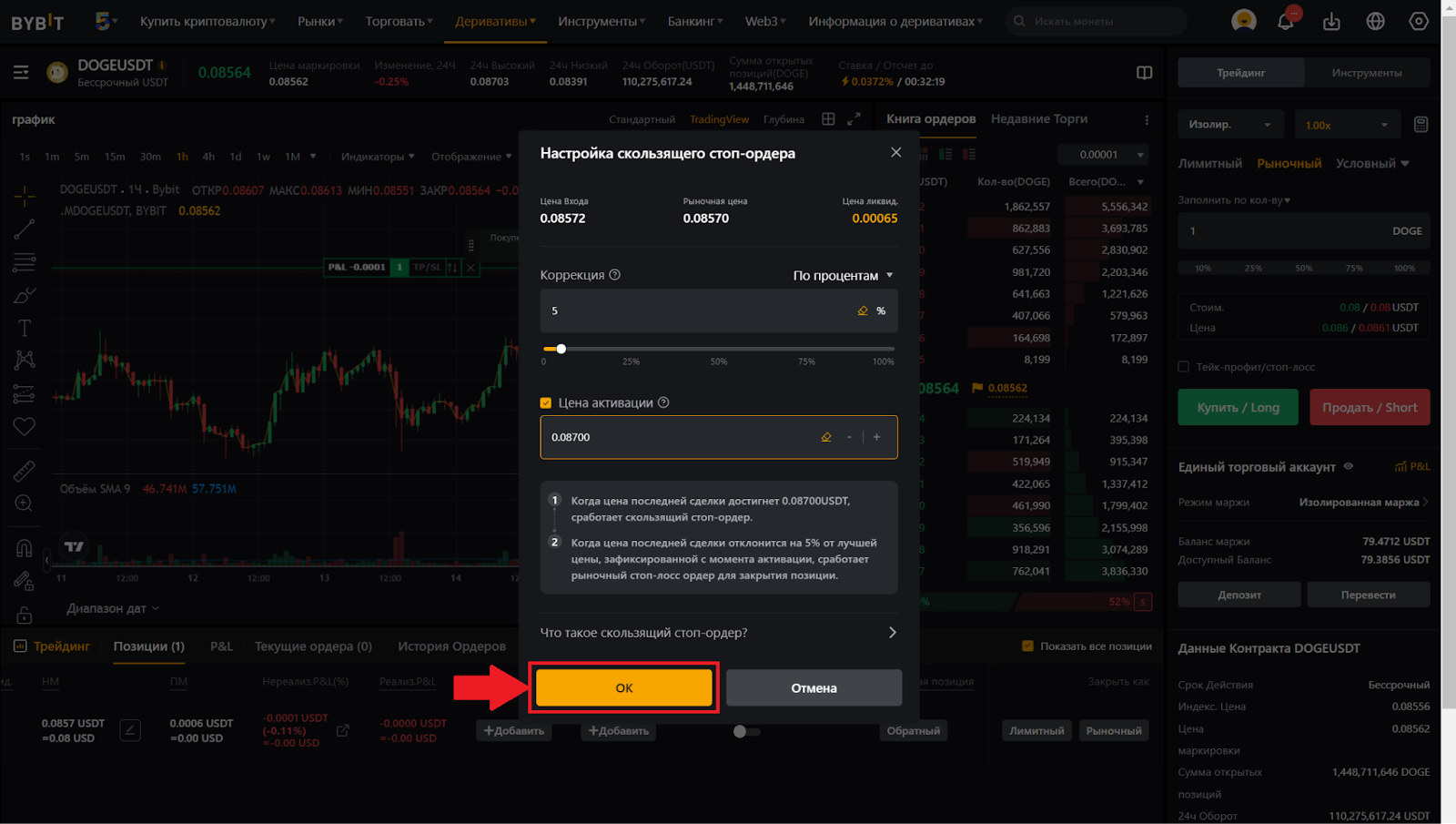Open the hamburger menu beside DOGEUSDT
The height and width of the screenshot is (824, 1456).
point(21,72)
